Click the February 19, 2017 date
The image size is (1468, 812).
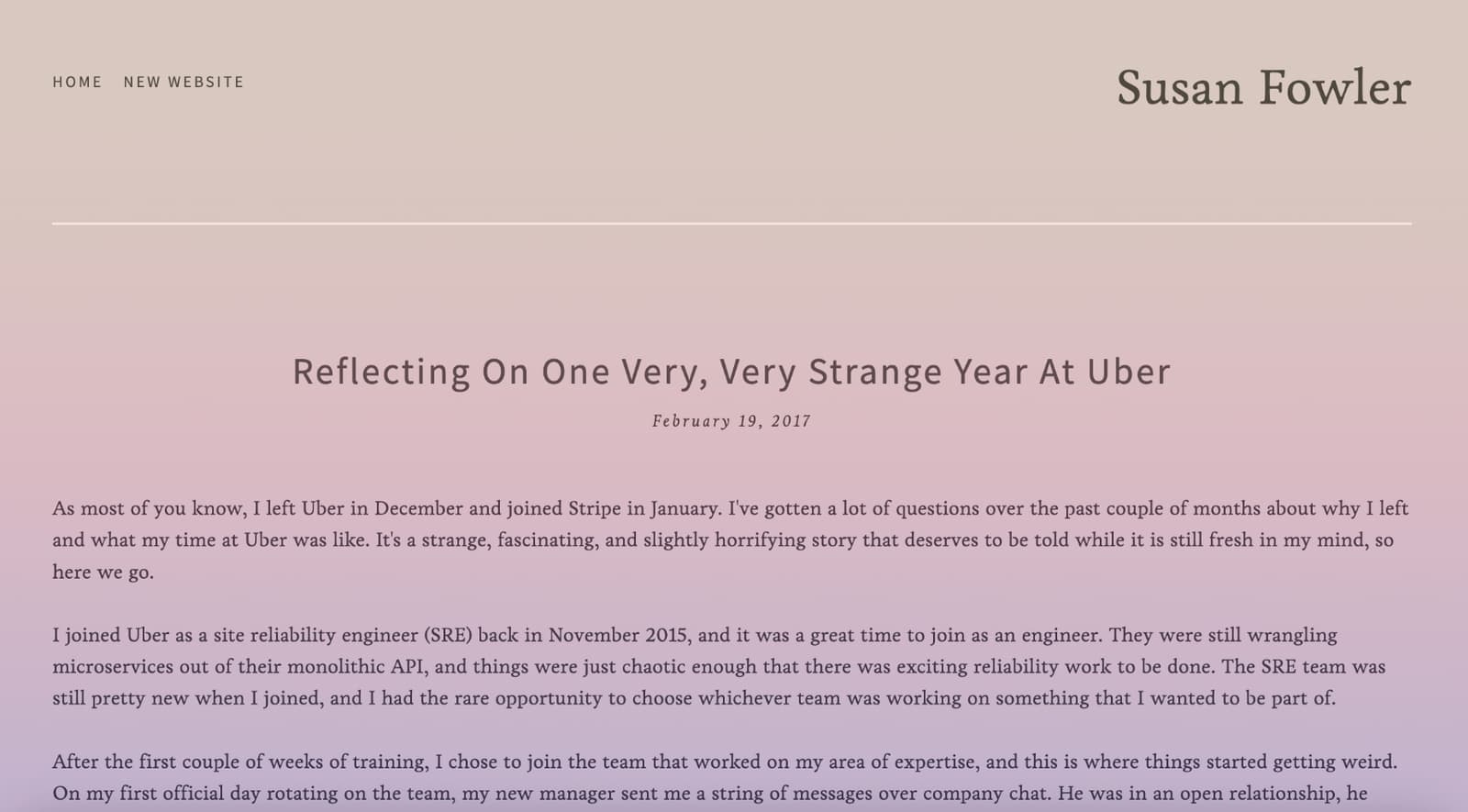(731, 421)
